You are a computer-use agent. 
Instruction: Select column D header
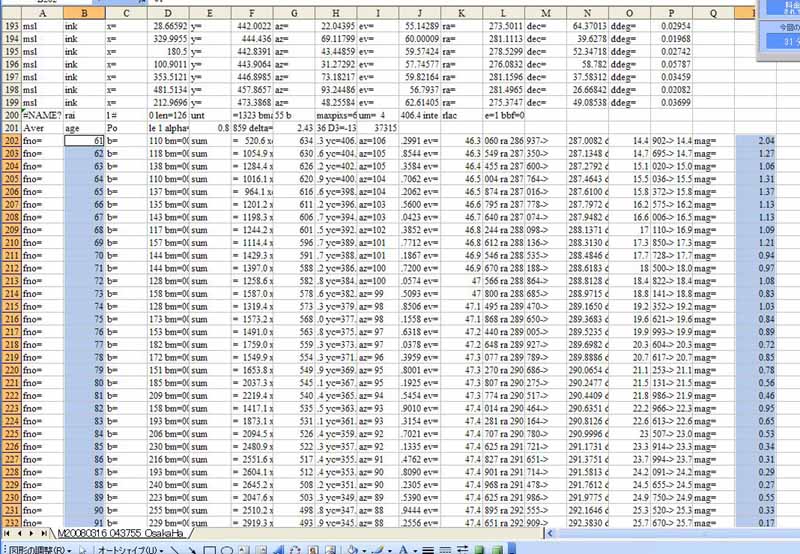click(168, 13)
